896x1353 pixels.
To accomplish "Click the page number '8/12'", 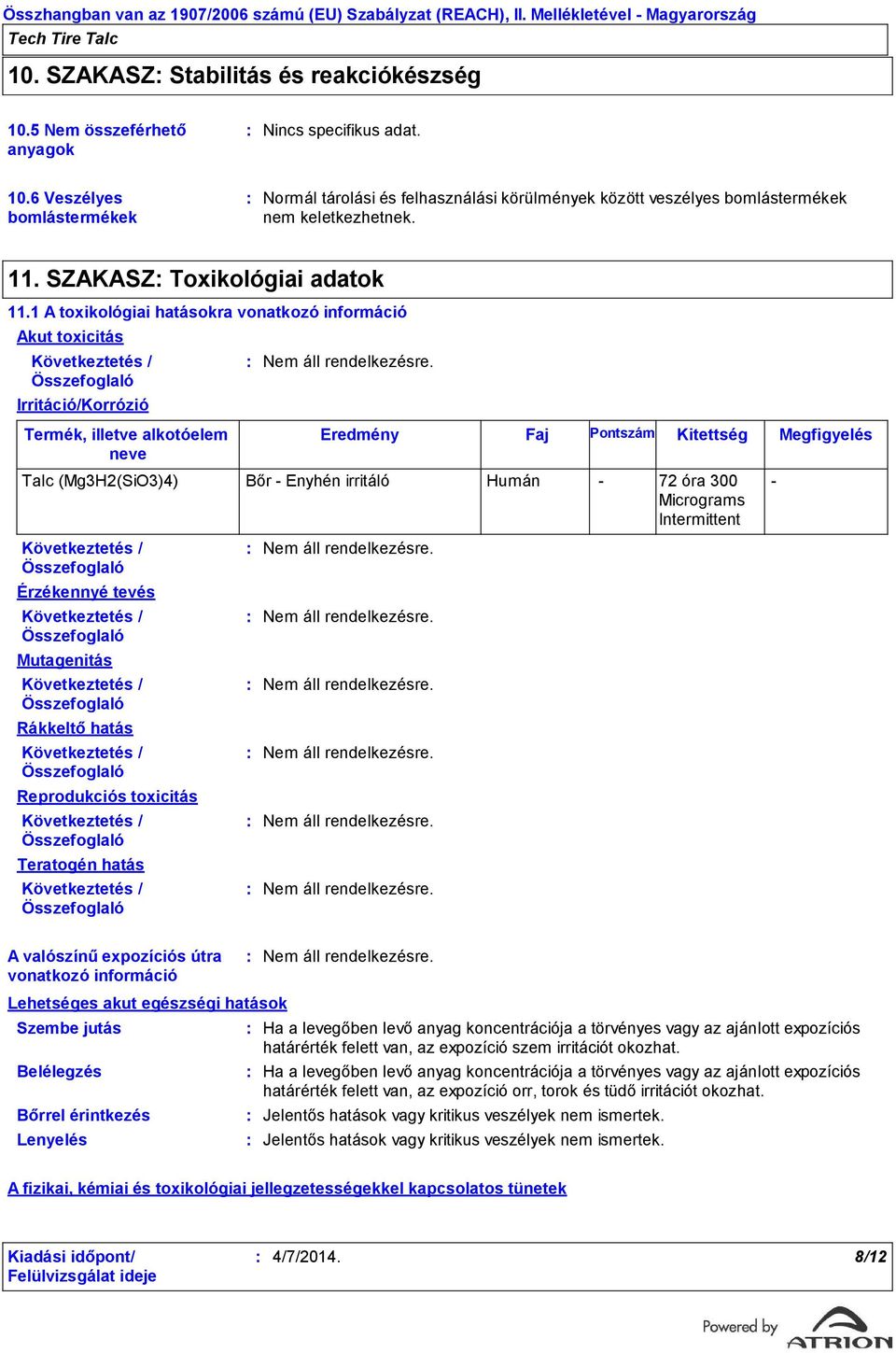I will 871,1257.
